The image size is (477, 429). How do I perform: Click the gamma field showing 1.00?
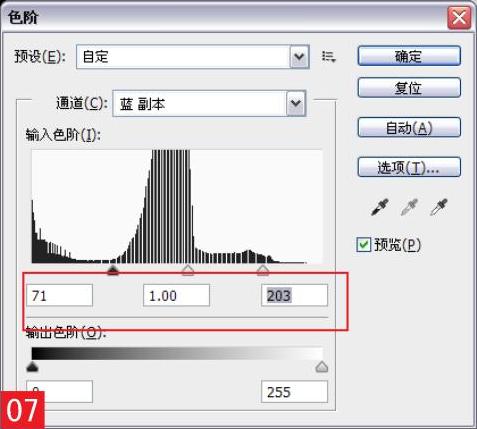(x=176, y=295)
